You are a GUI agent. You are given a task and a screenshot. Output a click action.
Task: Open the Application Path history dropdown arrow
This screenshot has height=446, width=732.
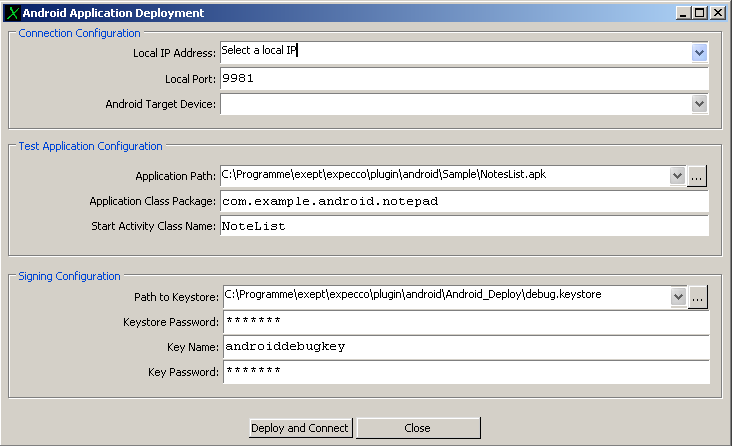[677, 176]
